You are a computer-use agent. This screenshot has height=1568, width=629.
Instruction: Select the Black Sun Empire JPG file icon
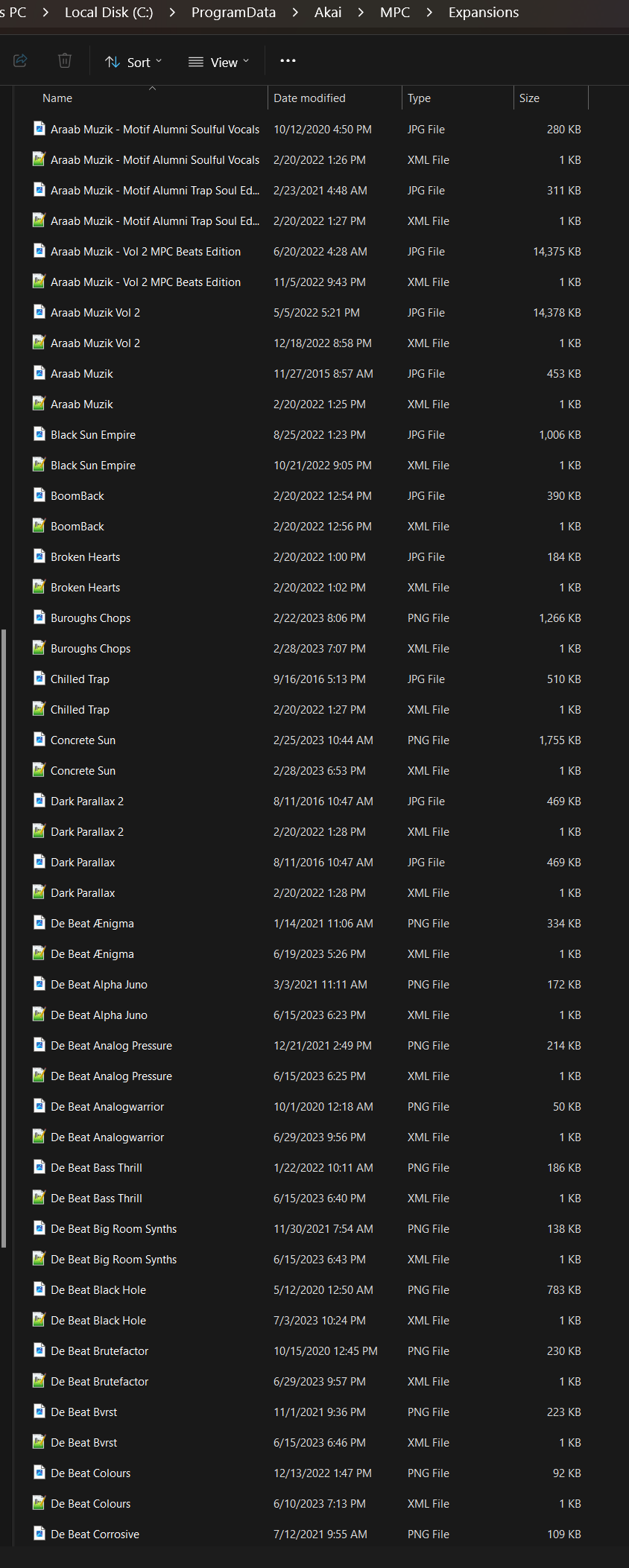39,434
